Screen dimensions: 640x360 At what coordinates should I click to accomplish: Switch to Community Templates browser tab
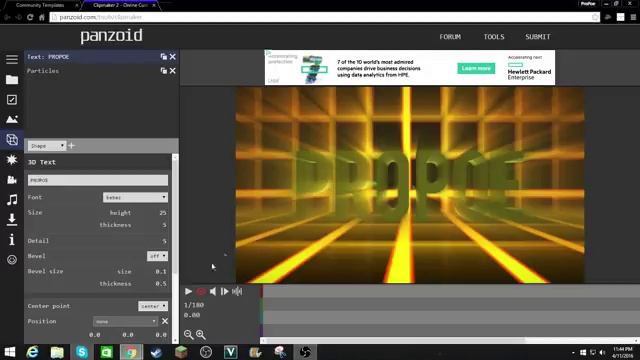pyautogui.click(x=40, y=5)
